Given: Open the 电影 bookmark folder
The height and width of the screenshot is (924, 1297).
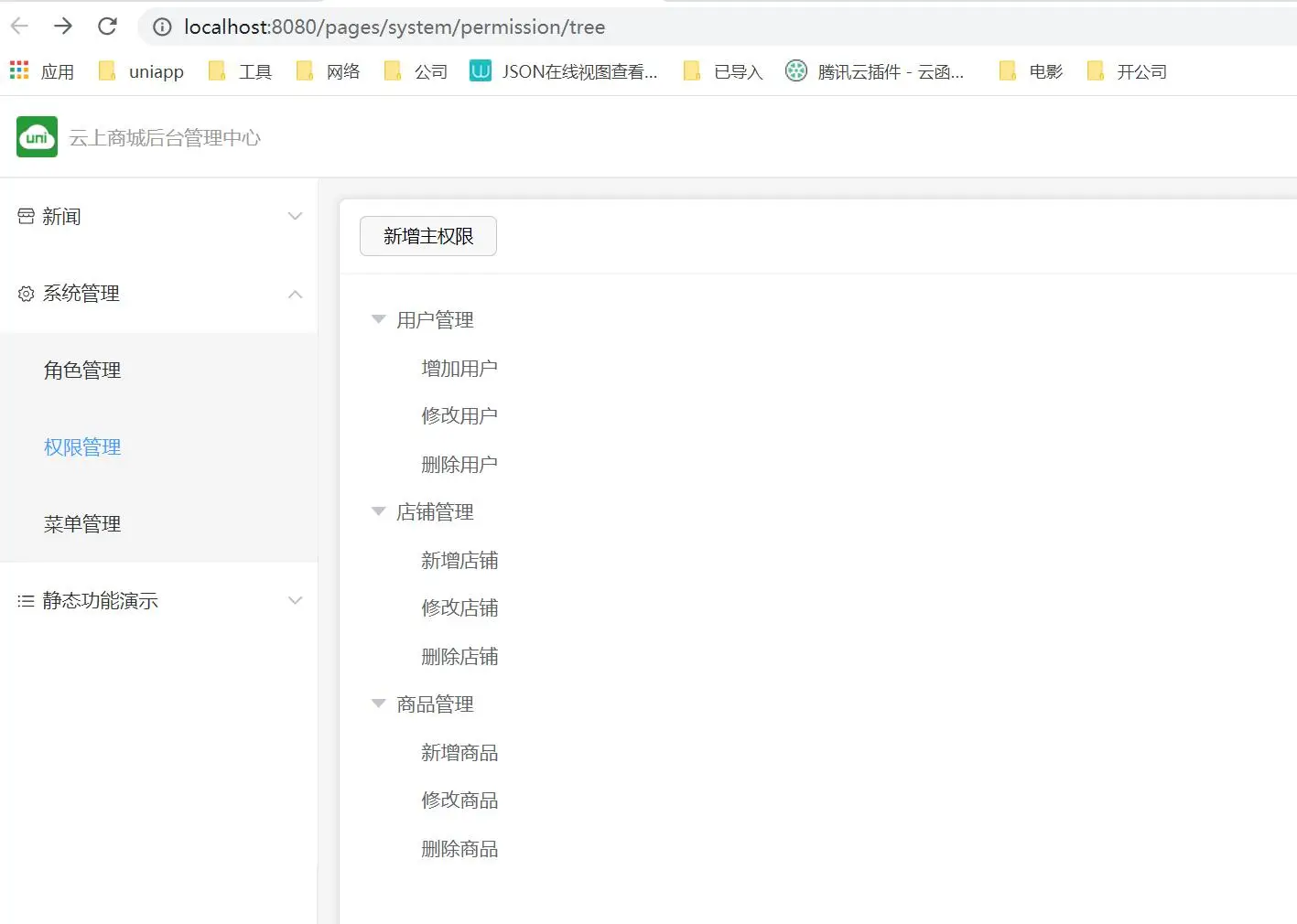Looking at the screenshot, I should (1031, 71).
